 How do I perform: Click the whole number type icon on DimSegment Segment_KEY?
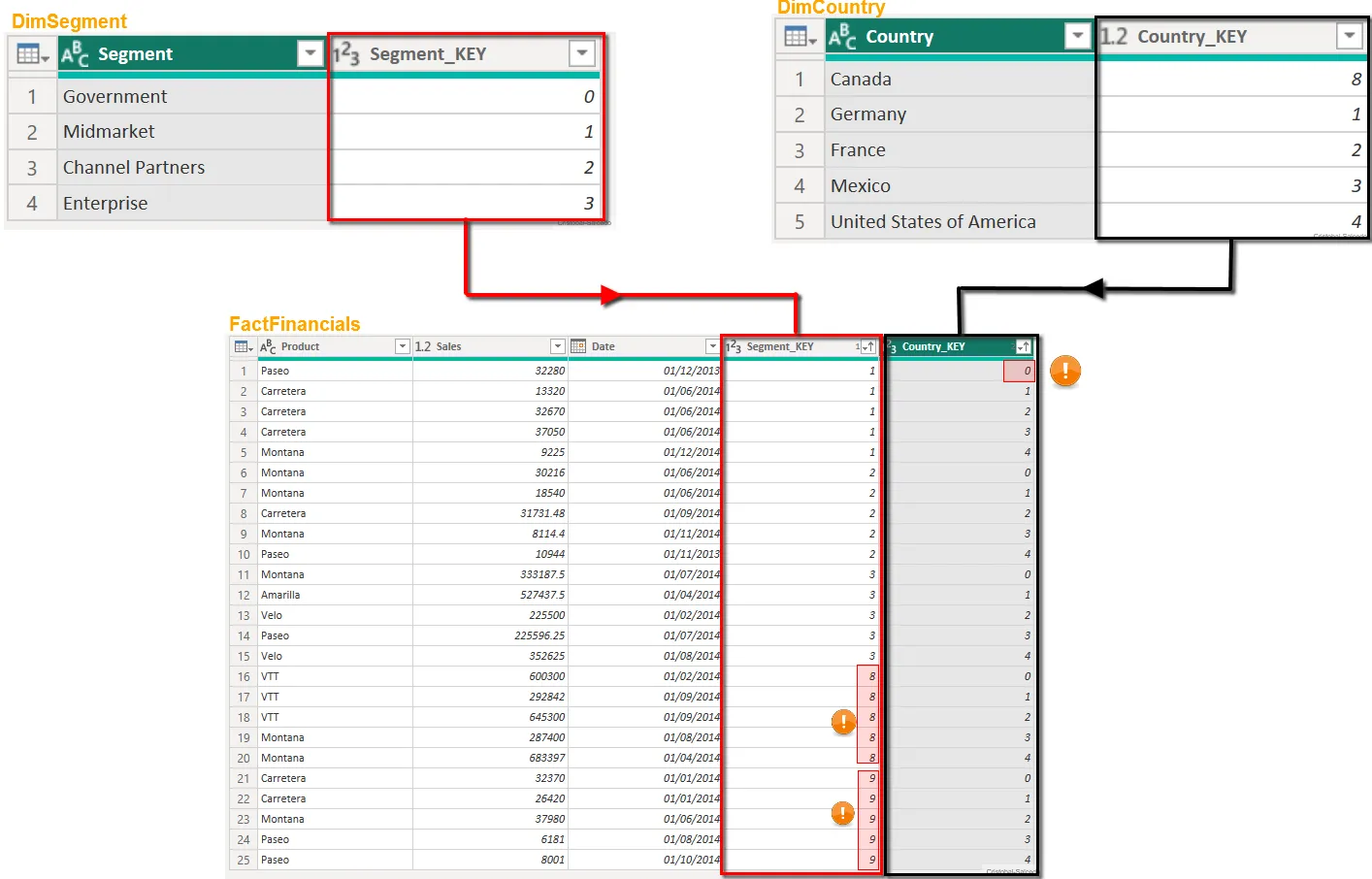coord(346,54)
